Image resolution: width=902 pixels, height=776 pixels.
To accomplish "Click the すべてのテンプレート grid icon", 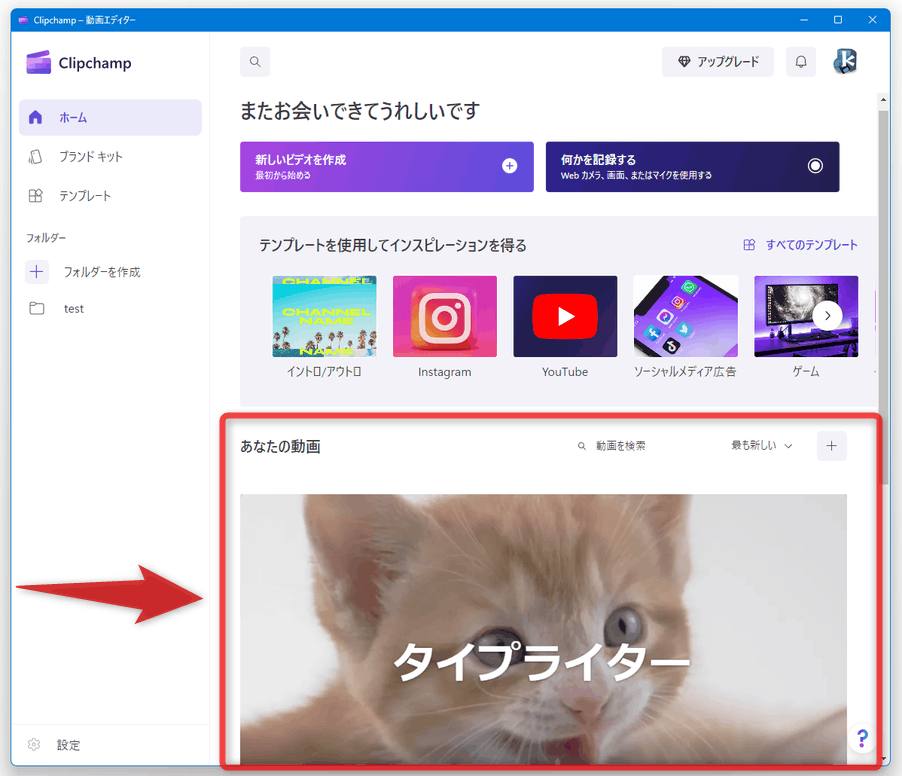I will [x=749, y=245].
